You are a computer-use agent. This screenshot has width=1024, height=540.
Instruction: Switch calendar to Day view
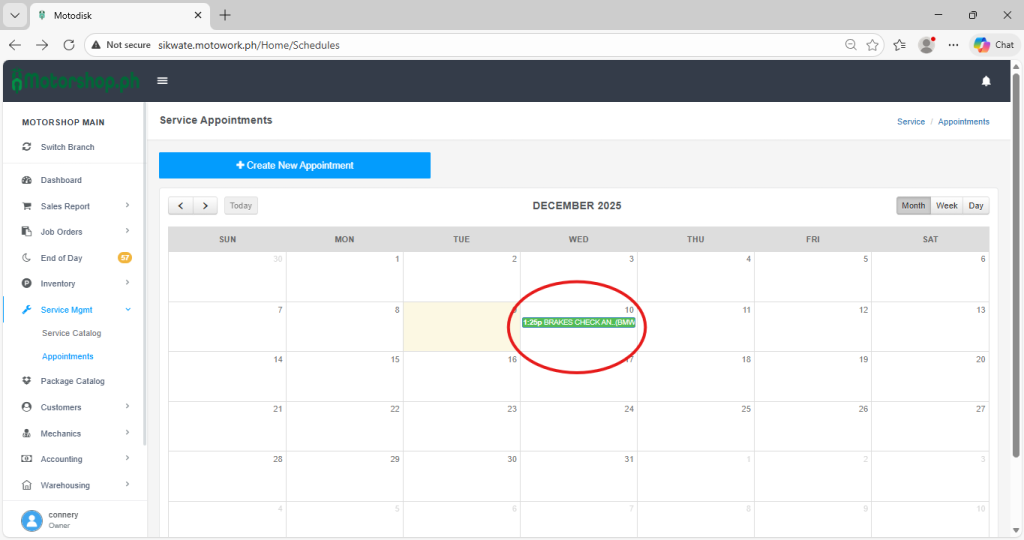click(976, 206)
